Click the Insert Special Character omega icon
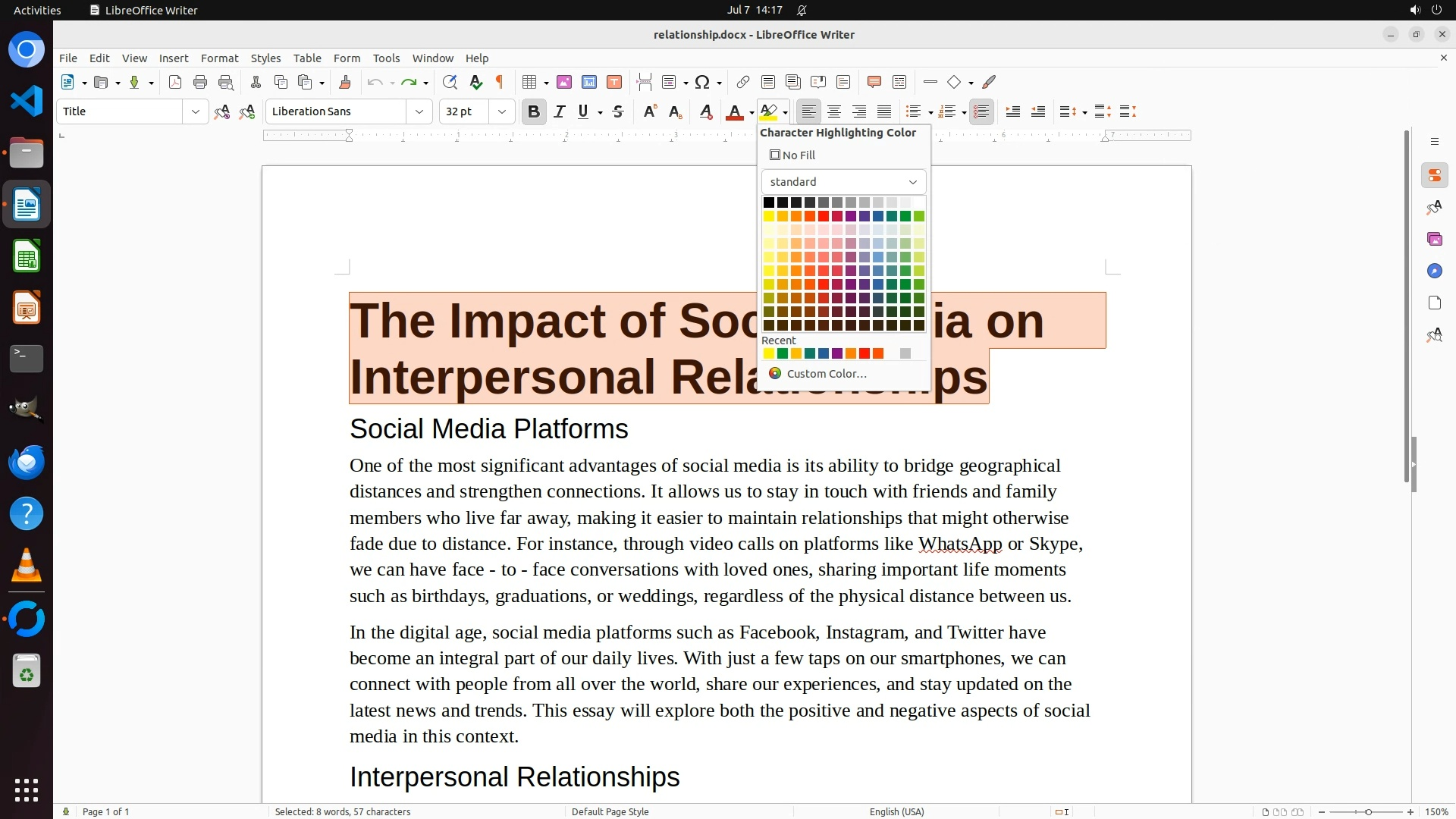The width and height of the screenshot is (1456, 819). click(702, 82)
